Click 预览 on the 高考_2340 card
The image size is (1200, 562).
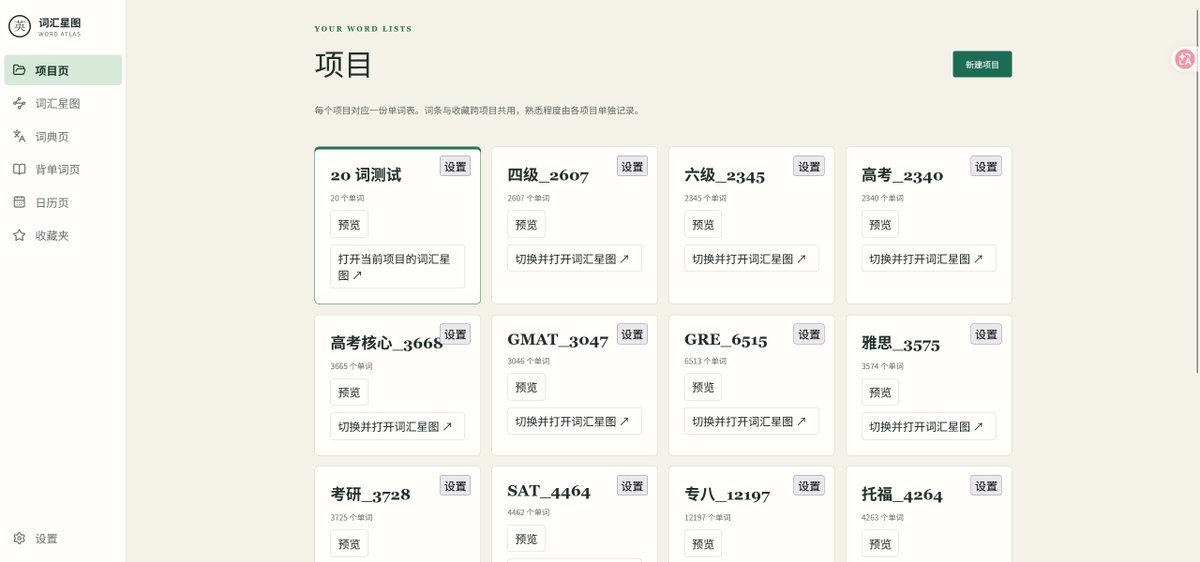pos(880,224)
